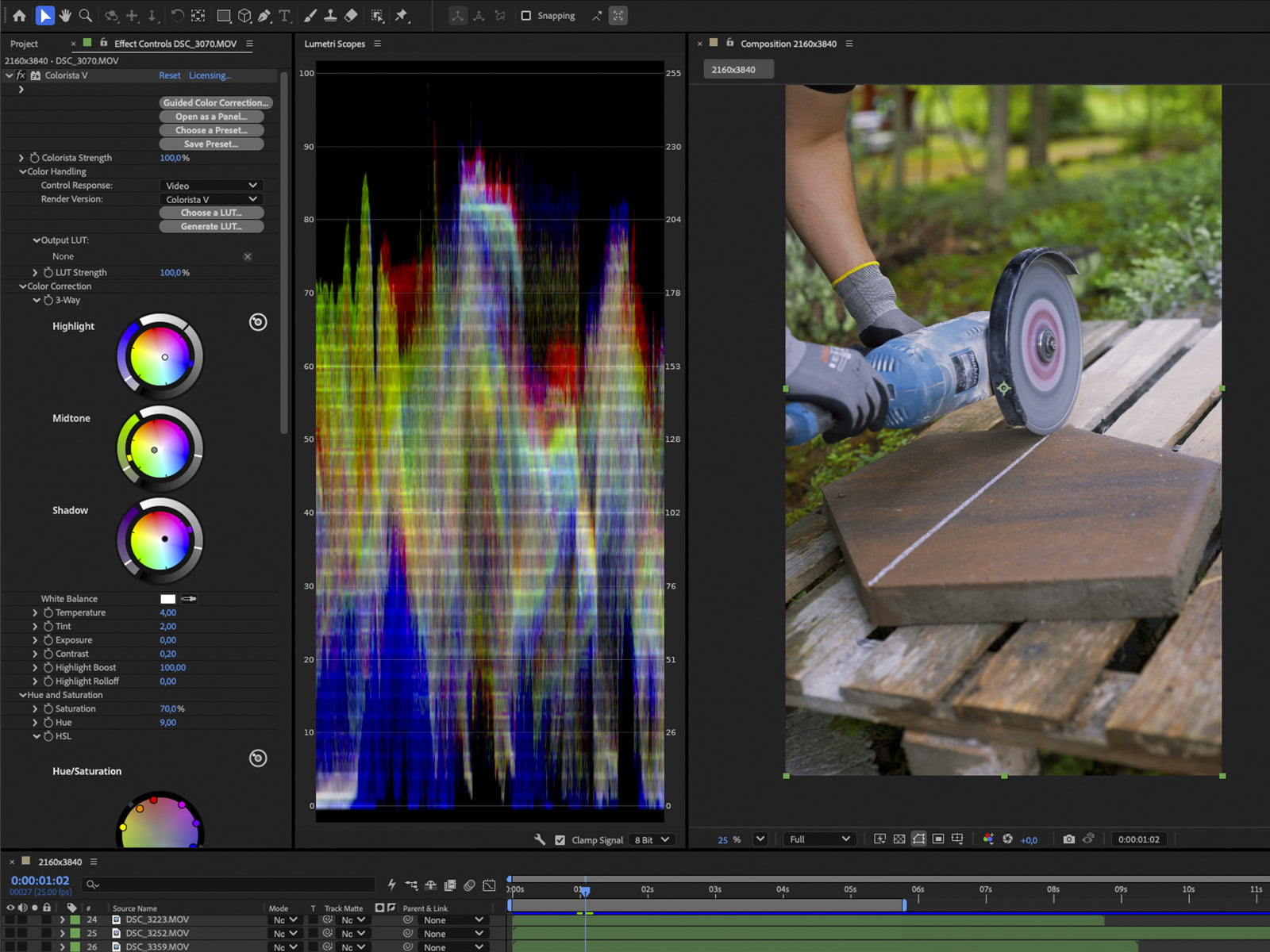
Task: Uncheck the Clamp Signal checkbox
Action: pyautogui.click(x=560, y=840)
